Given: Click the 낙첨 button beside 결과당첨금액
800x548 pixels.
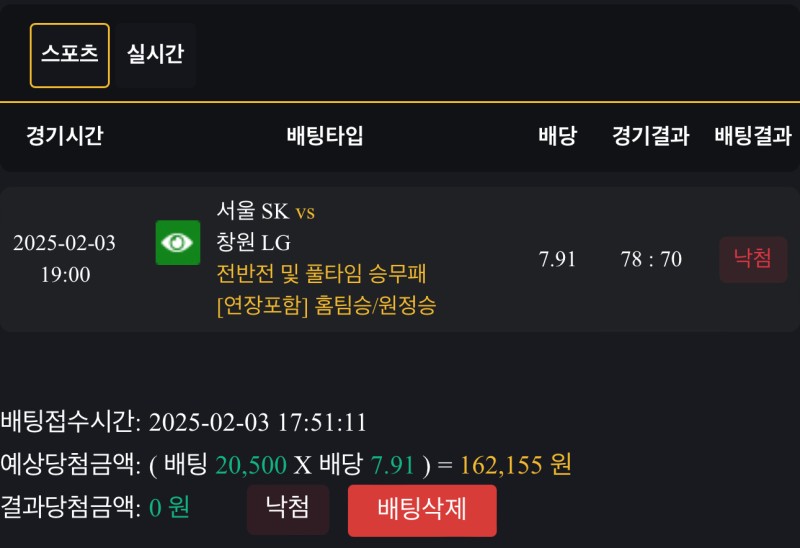Looking at the screenshot, I should point(287,509).
